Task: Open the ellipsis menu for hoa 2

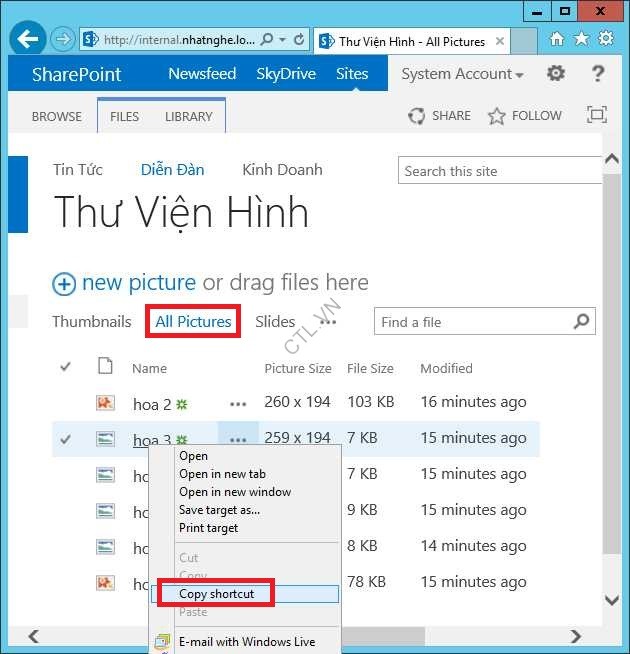Action: click(237, 404)
